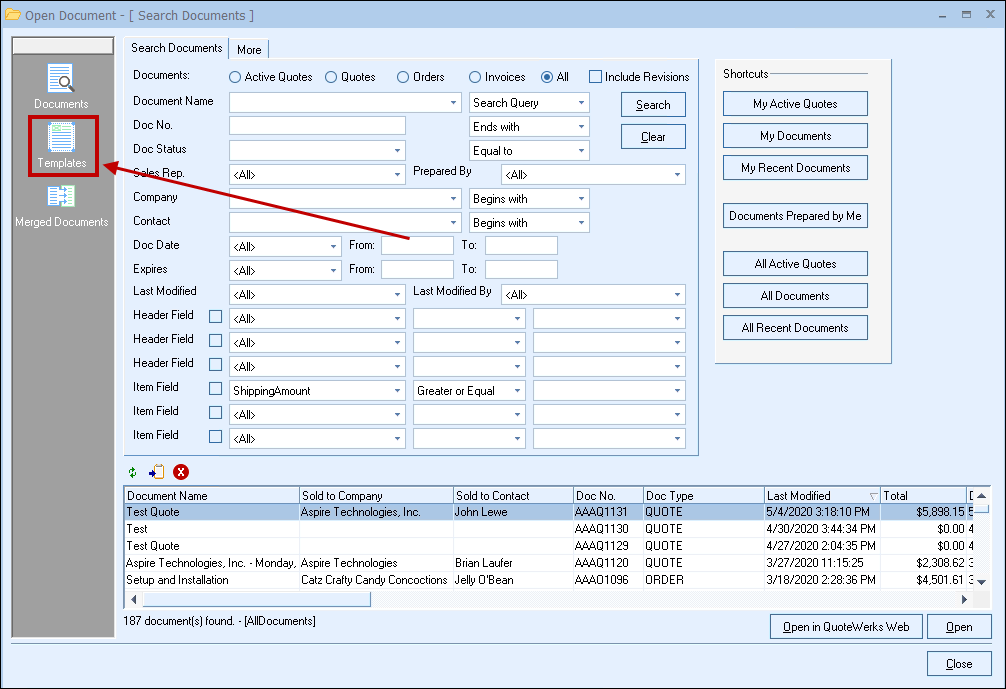Expand the Greater or Equal dropdown

[517, 391]
